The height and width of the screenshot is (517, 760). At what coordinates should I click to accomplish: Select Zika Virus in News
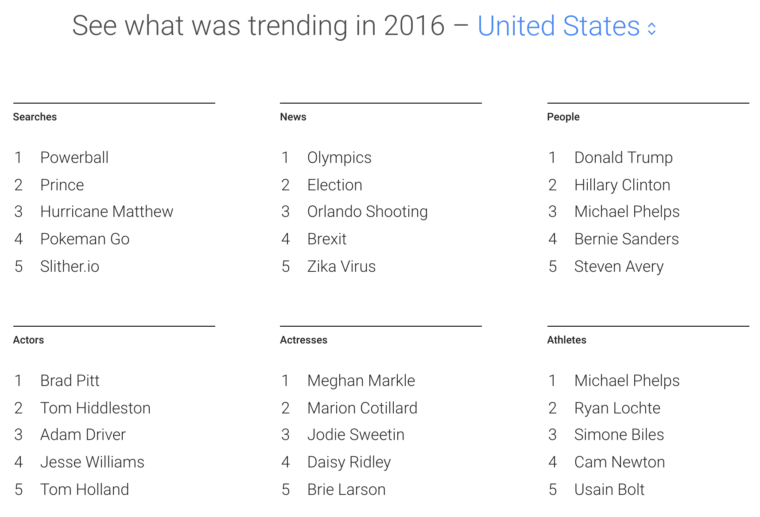[341, 266]
